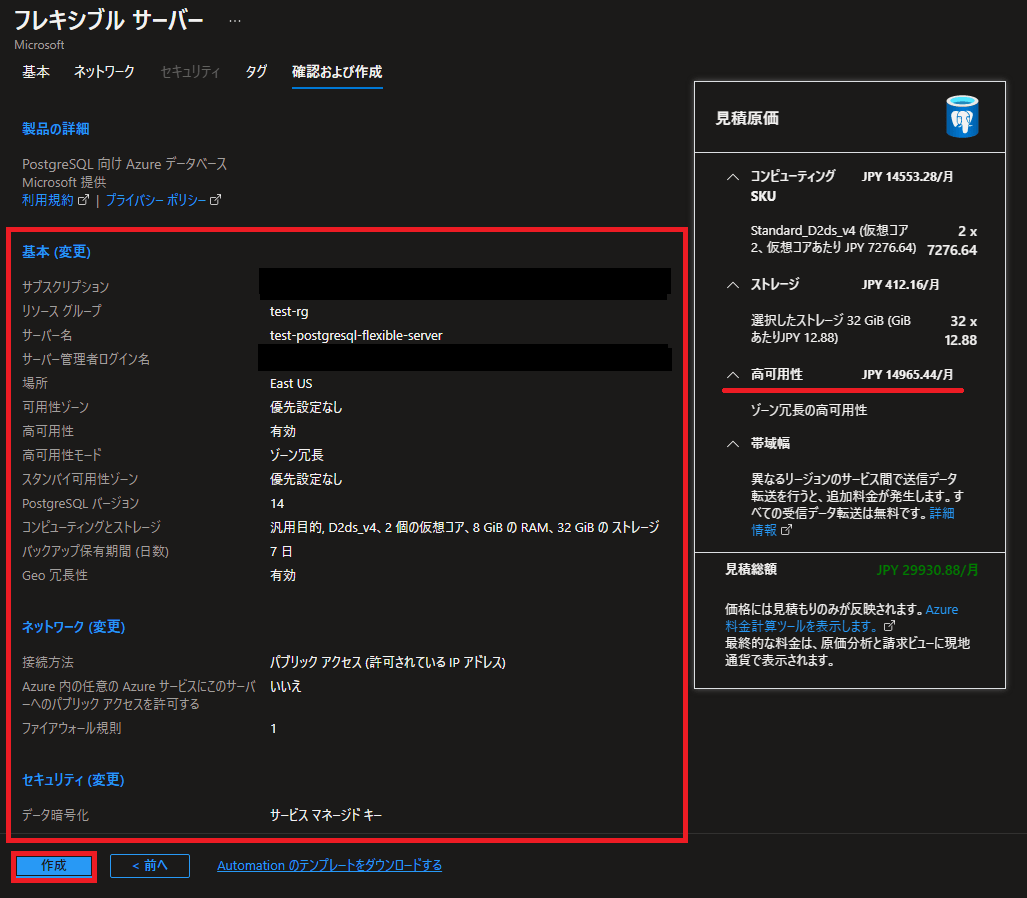Click ネットワーク (変更) to edit networking
Viewport: 1027px width, 898px height.
click(73, 627)
